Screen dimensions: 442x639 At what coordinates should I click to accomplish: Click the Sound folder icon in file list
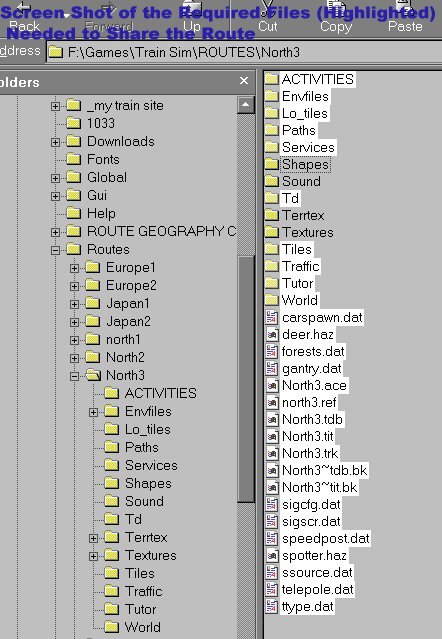point(271,181)
